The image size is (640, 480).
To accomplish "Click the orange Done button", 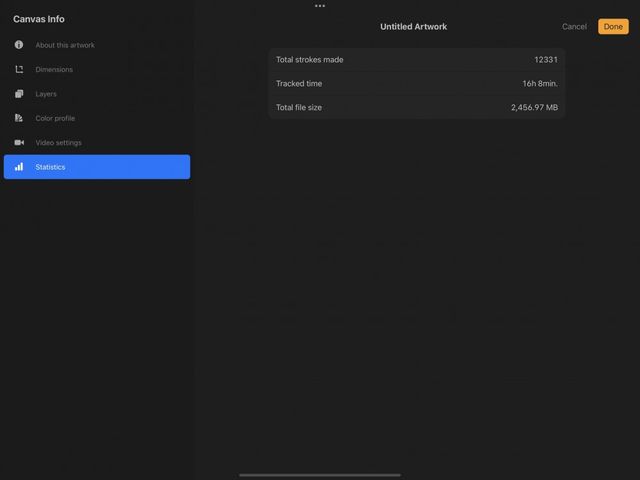I will pos(613,27).
